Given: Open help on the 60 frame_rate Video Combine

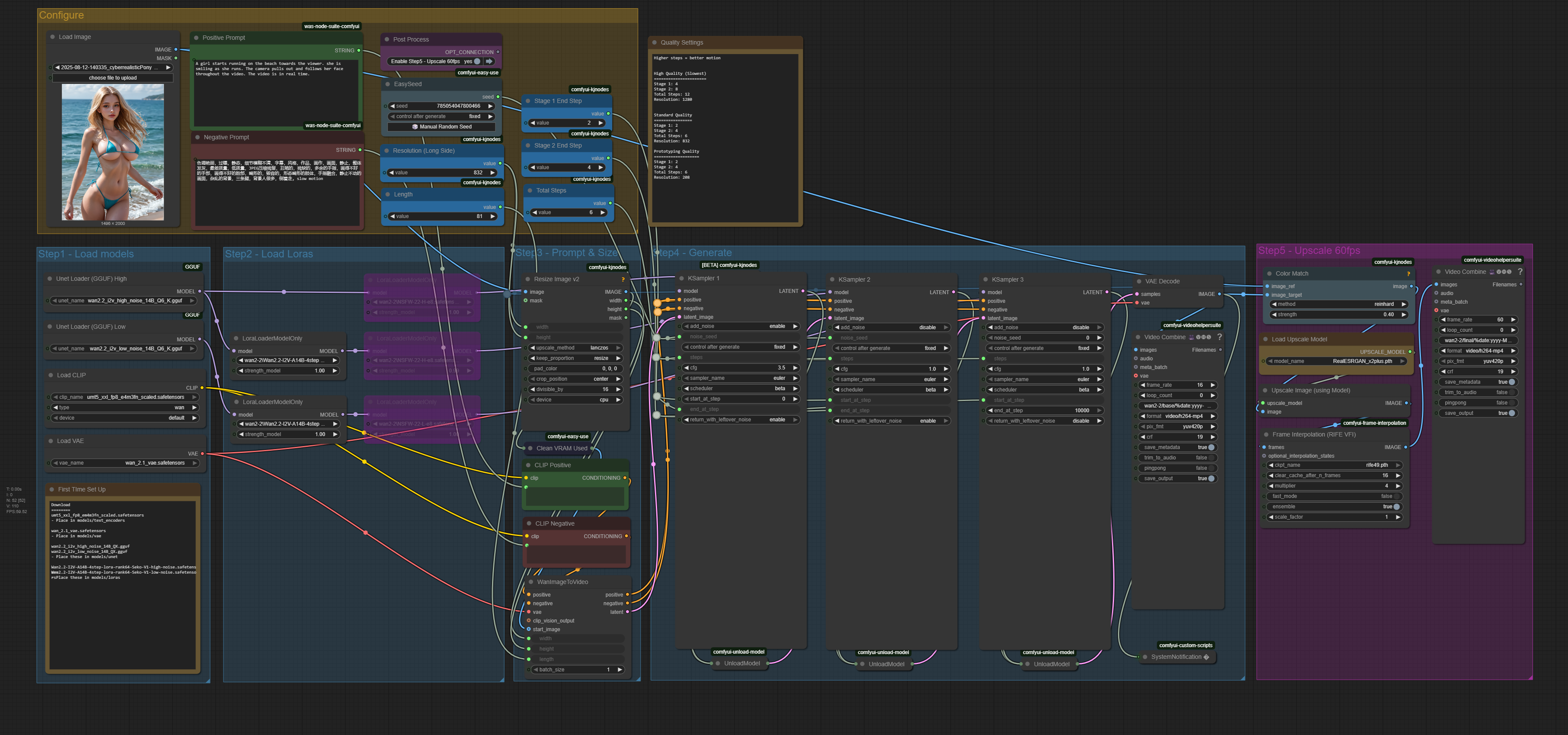Looking at the screenshot, I should [x=1520, y=272].
